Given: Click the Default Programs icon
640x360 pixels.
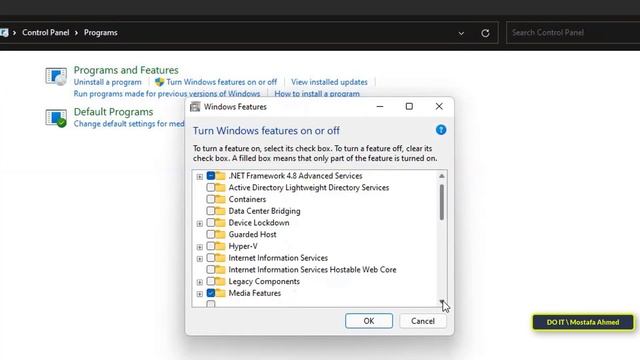Looking at the screenshot, I should coord(56,118).
